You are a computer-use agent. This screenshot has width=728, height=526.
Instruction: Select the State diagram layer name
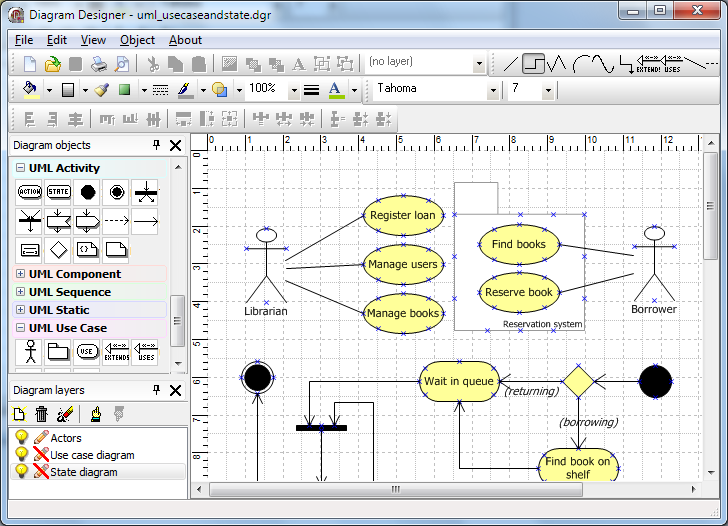click(x=84, y=472)
